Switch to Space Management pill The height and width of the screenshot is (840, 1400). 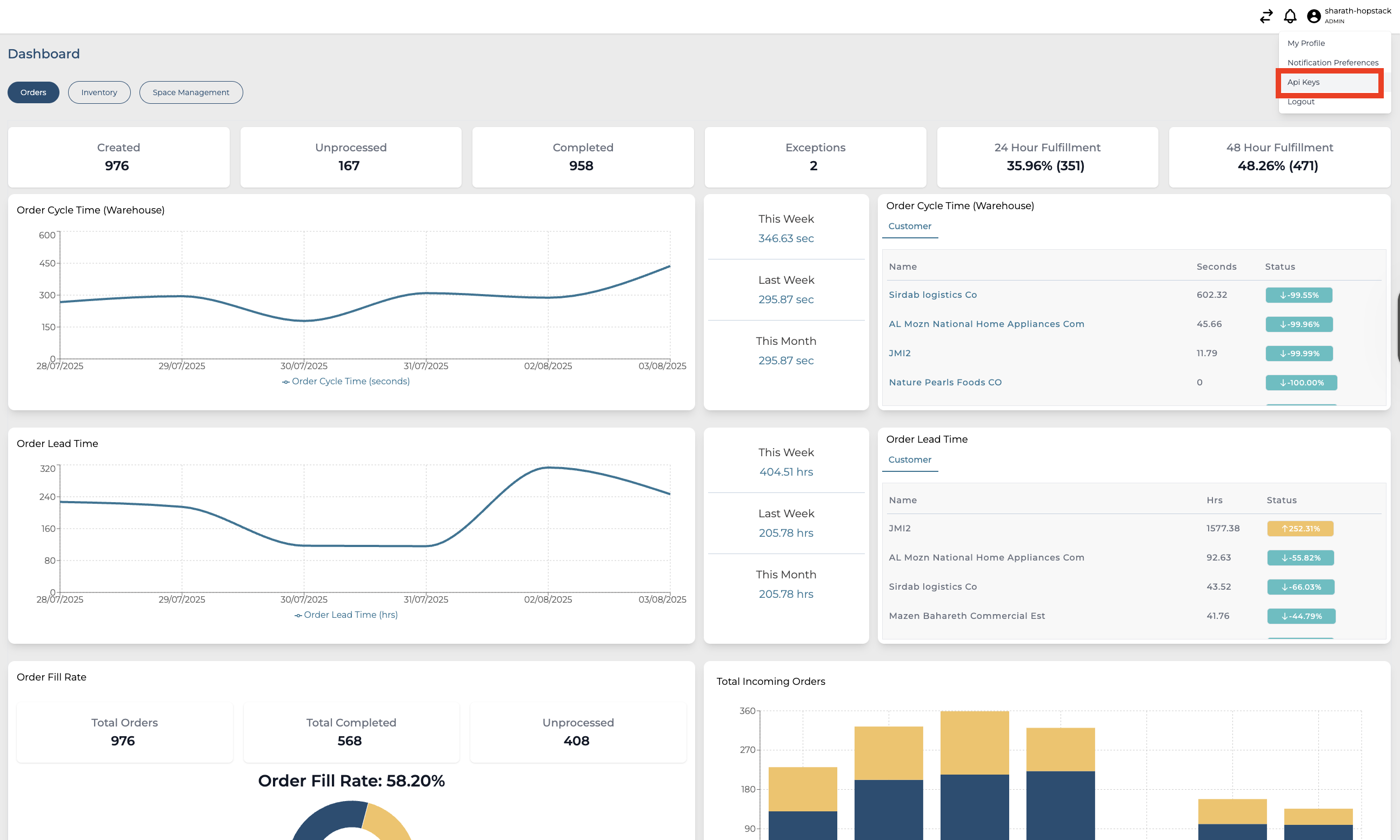[191, 92]
